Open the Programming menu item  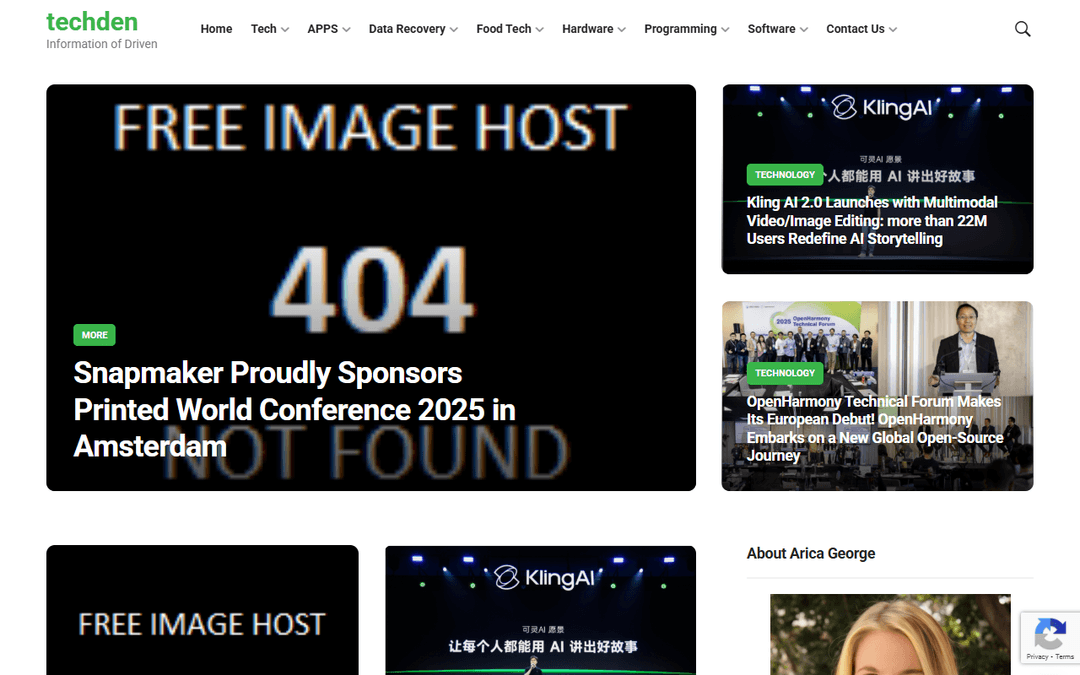pyautogui.click(x=681, y=29)
